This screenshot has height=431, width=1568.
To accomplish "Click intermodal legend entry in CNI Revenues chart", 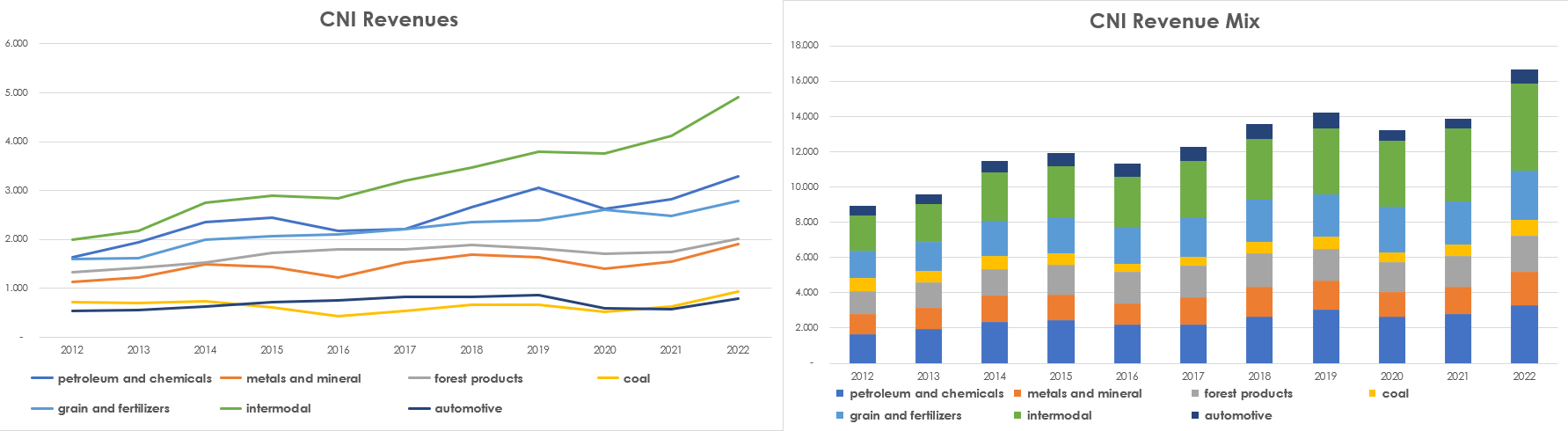I will [266, 408].
